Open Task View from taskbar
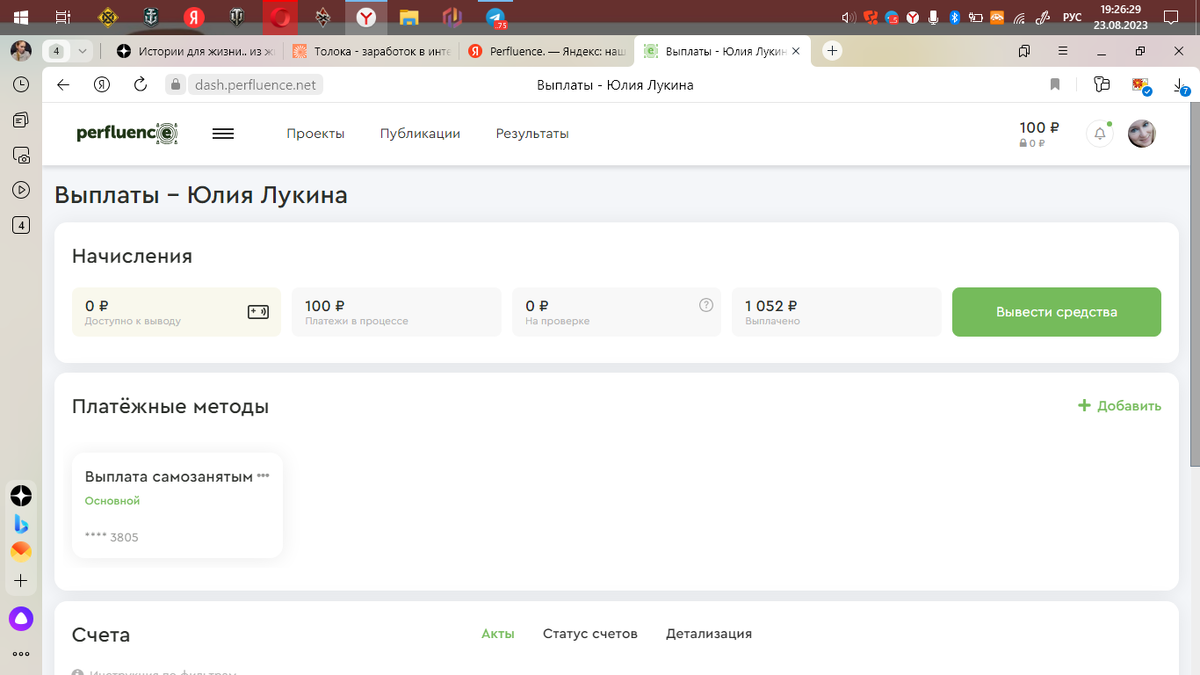This screenshot has width=1200, height=675. [63, 17]
